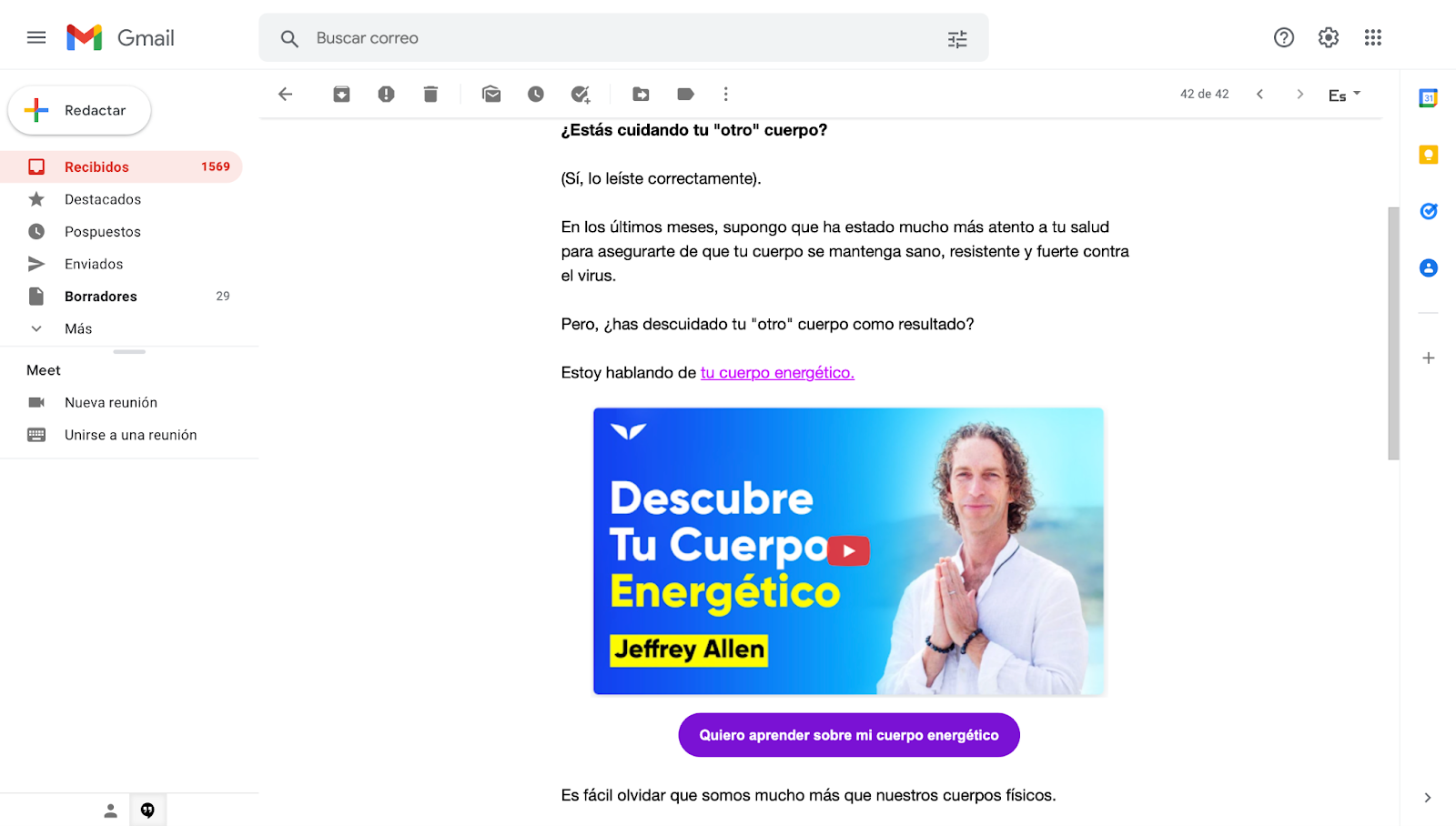This screenshot has height=826, width=1456.
Task: Open the Es input language dropdown
Action: [x=1344, y=95]
